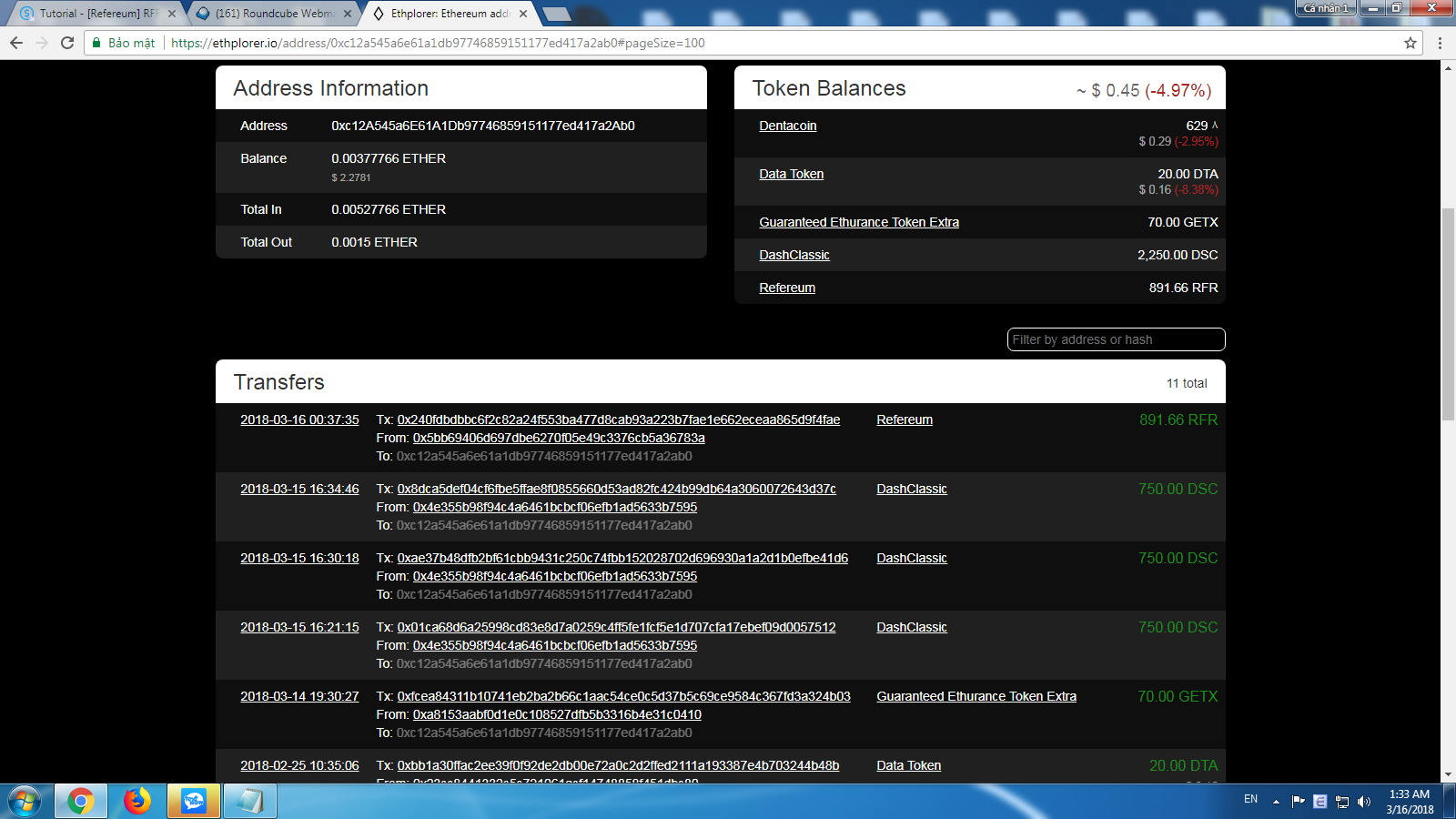
Task: Click the browser address bar URL
Action: 438,43
